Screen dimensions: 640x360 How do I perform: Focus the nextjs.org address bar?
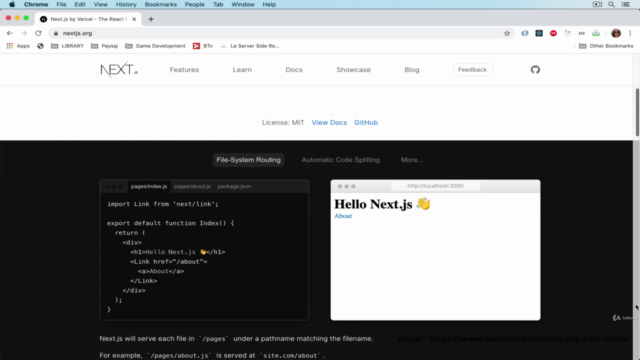coord(282,33)
